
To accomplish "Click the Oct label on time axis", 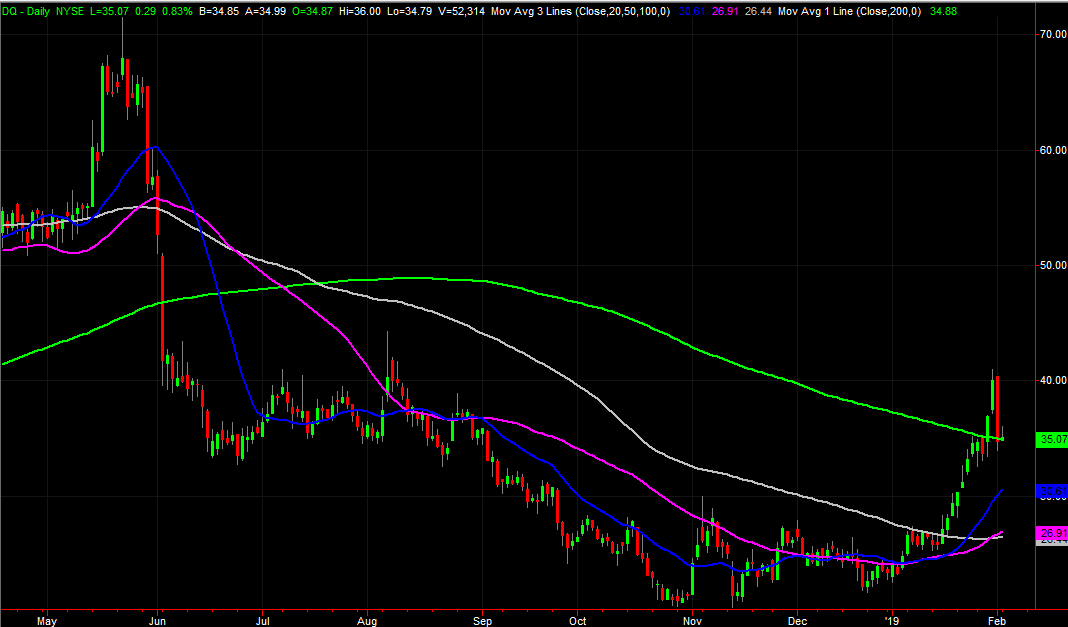I will click(x=577, y=618).
